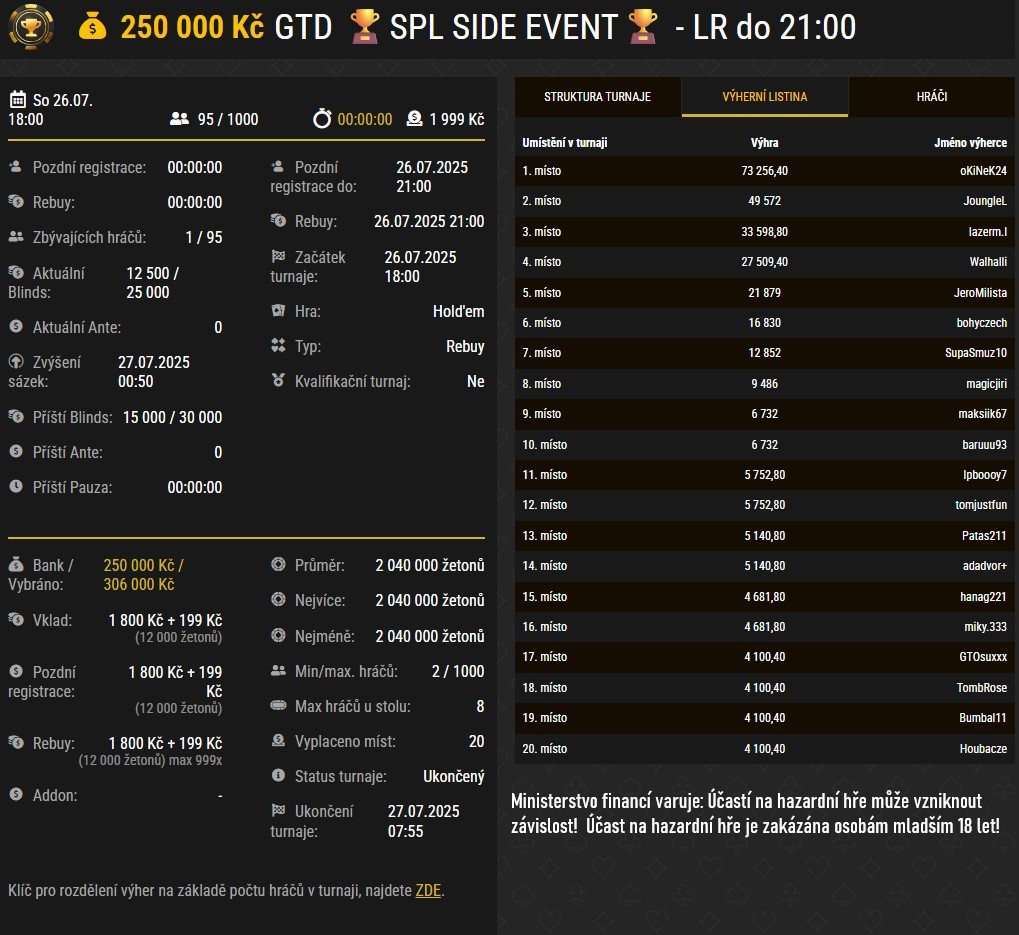Screen dimensions: 1019x935
Task: Click the money bag icon in title
Action: pos(92,27)
